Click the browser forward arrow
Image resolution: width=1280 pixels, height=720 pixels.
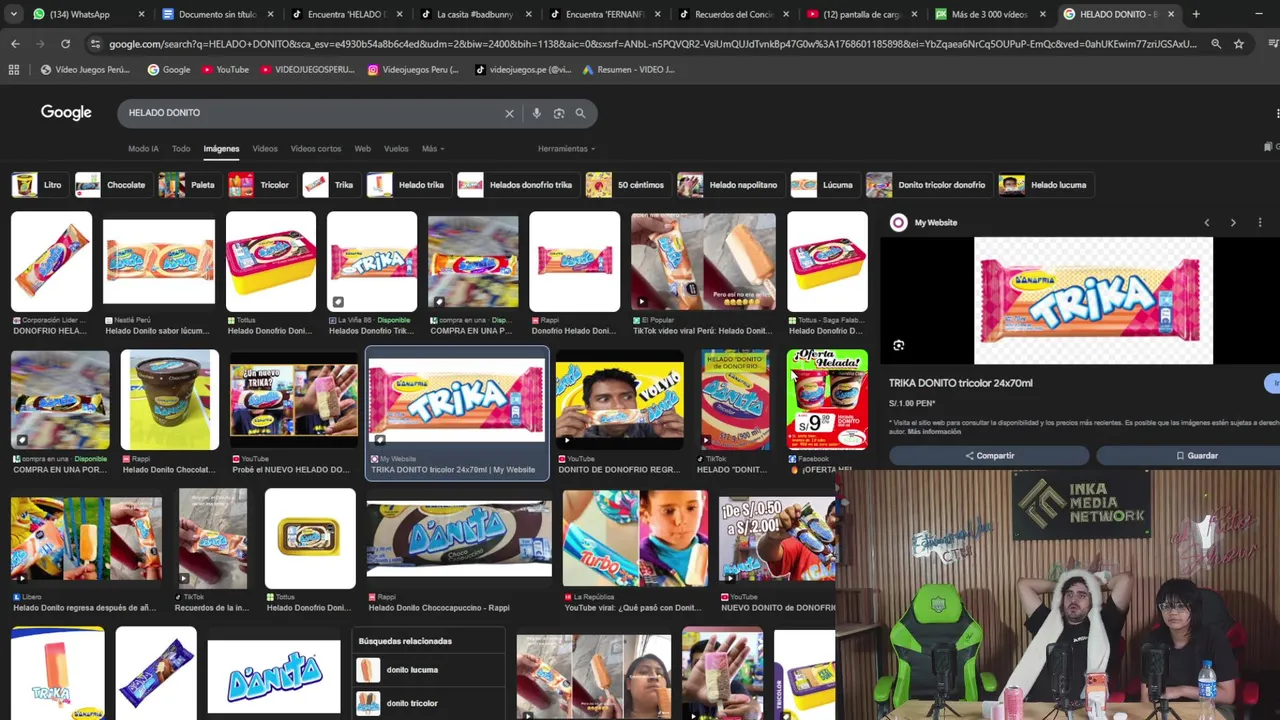click(40, 44)
